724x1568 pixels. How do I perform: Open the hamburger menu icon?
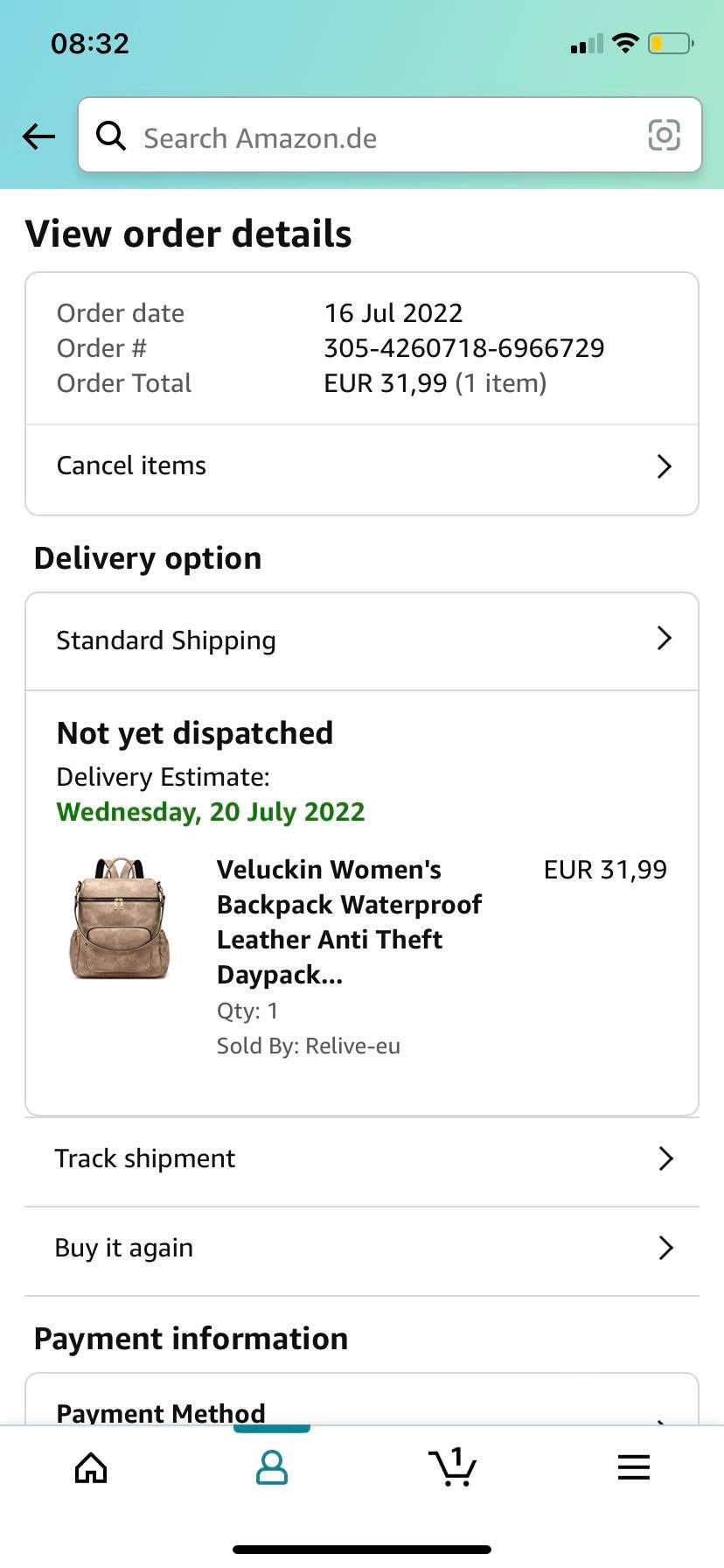coord(634,1467)
